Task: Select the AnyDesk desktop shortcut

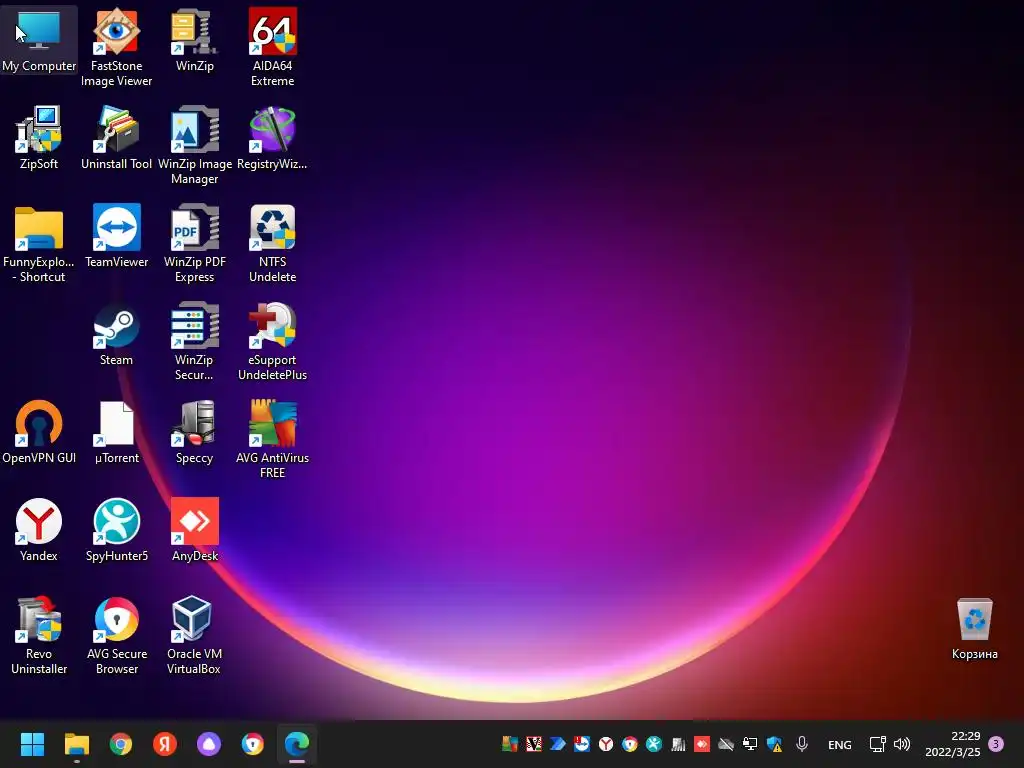Action: pyautogui.click(x=195, y=530)
